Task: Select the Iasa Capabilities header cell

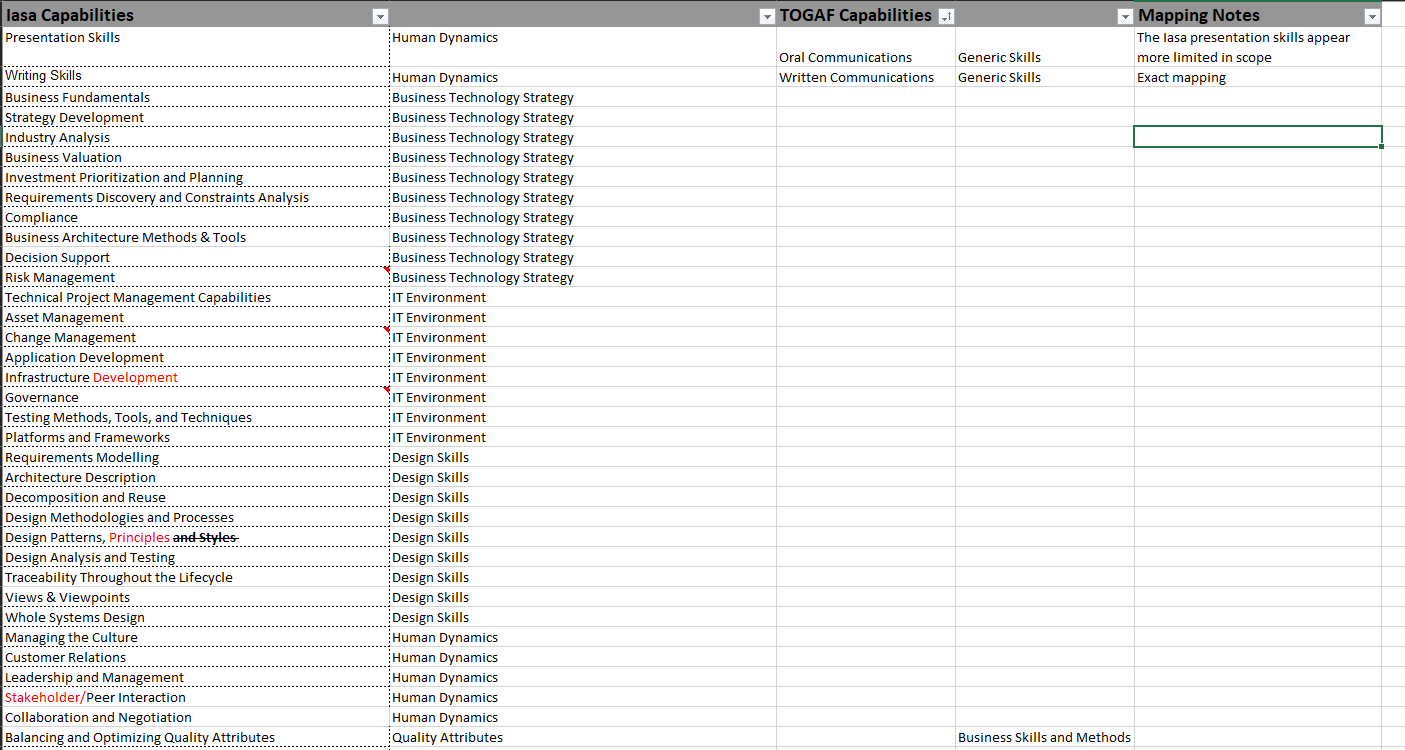Action: 195,15
